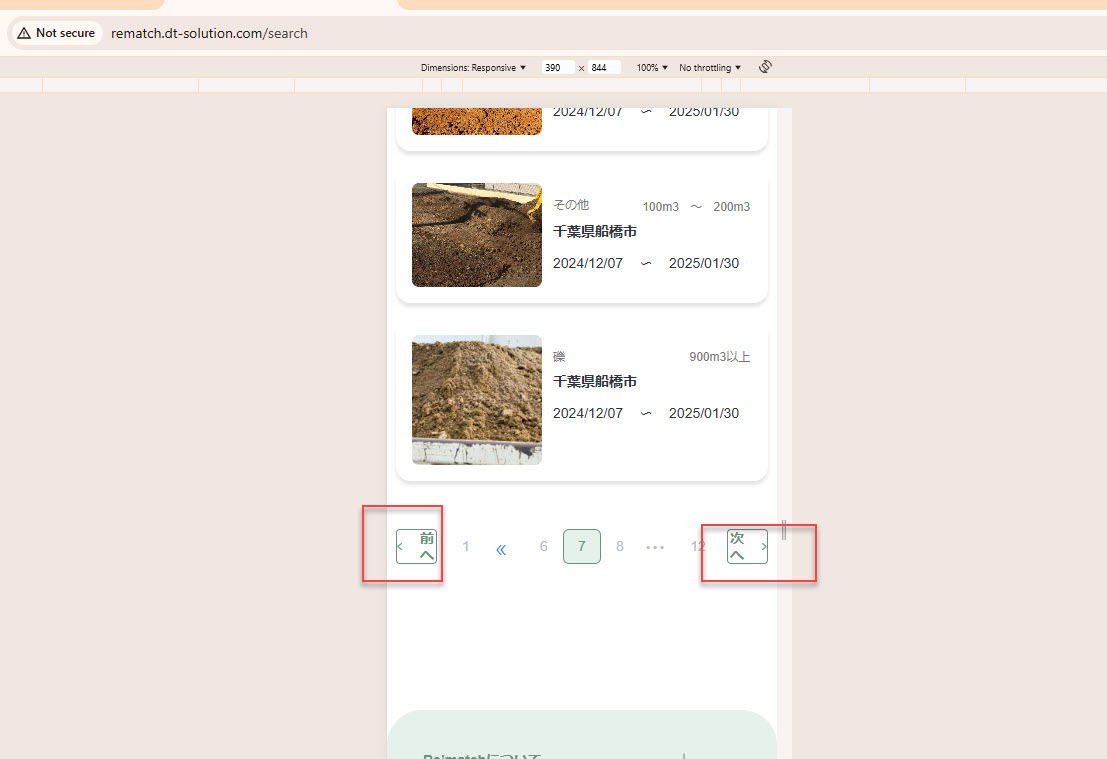Image resolution: width=1107 pixels, height=759 pixels.
Task: Open the Dimensions: Responsive dropdown
Action: pos(473,68)
